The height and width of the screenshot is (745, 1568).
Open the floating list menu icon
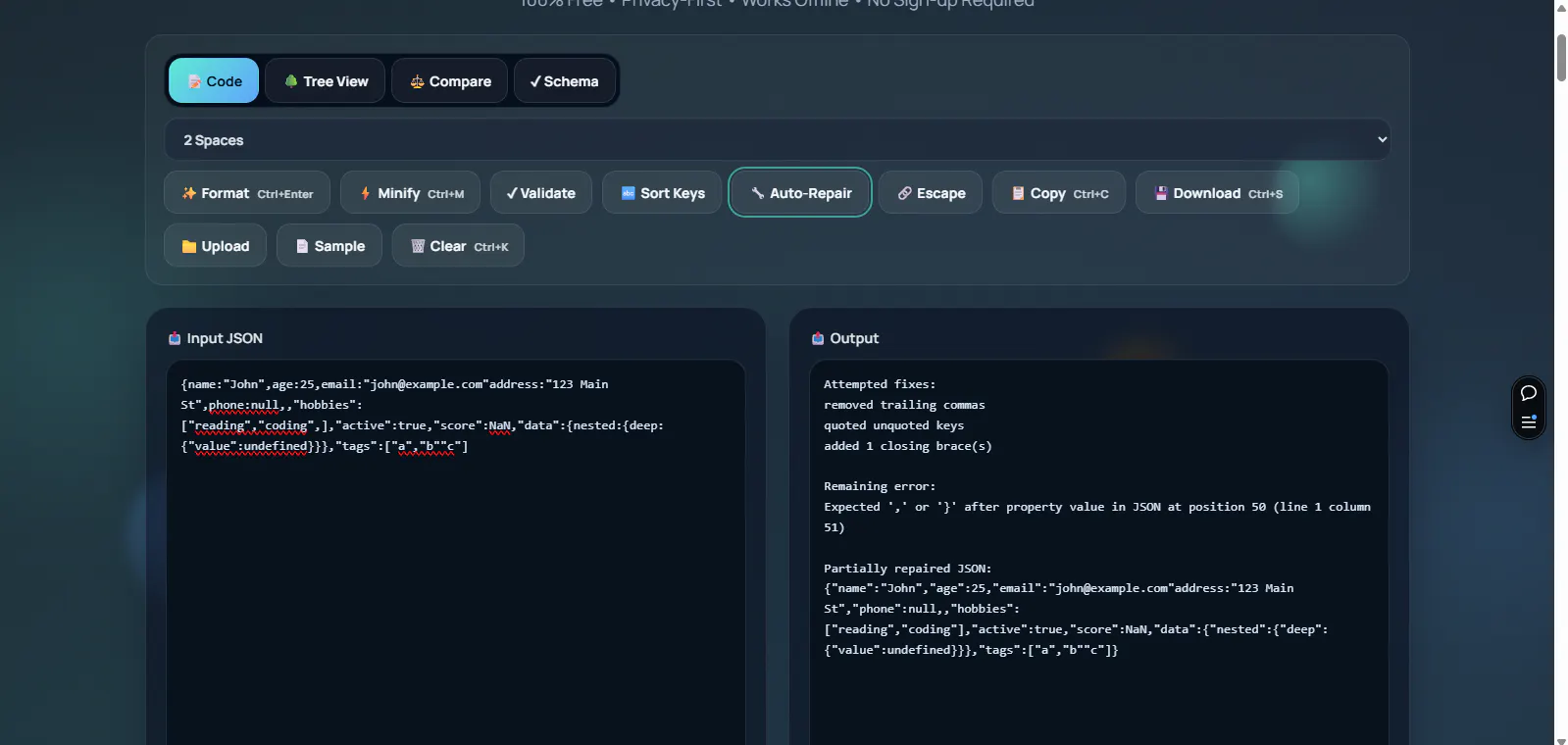point(1528,422)
